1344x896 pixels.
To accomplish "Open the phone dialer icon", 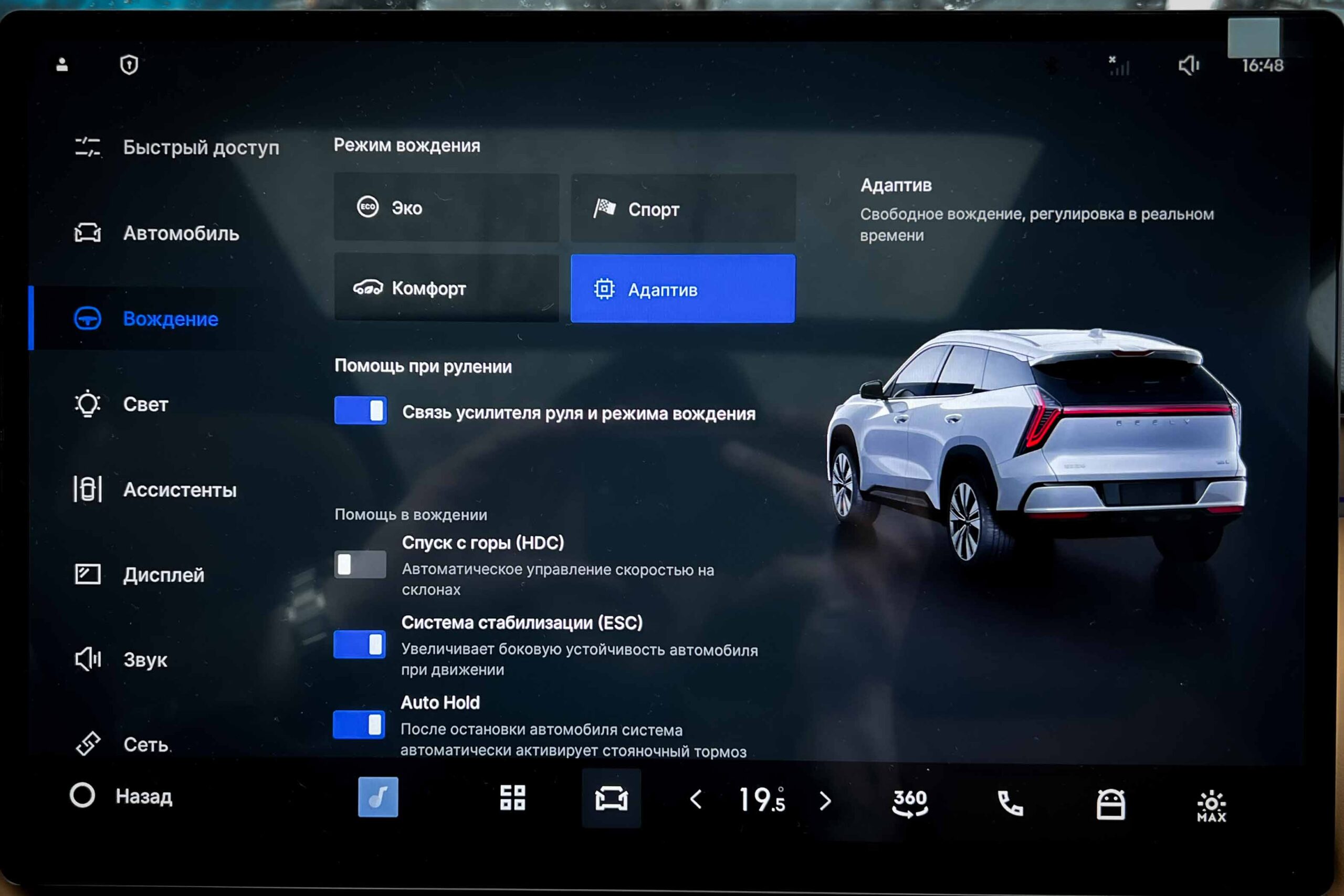I will pos(1010,804).
